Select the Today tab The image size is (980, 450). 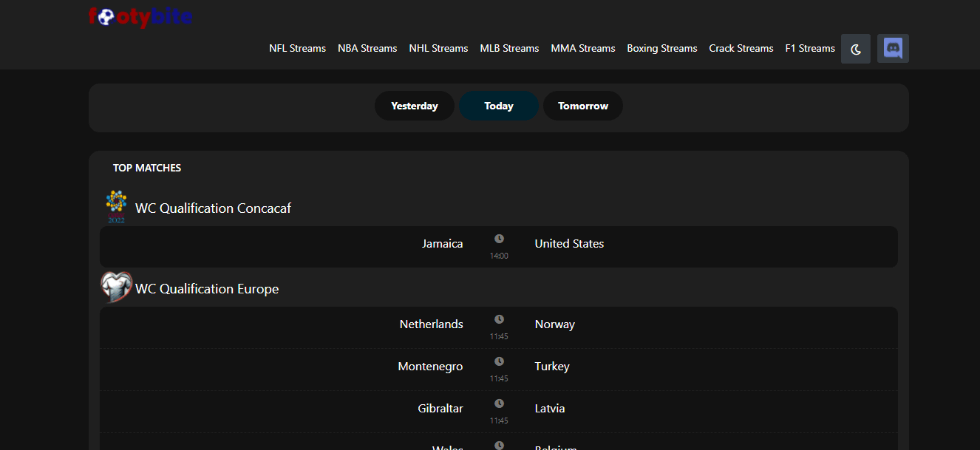click(x=499, y=106)
